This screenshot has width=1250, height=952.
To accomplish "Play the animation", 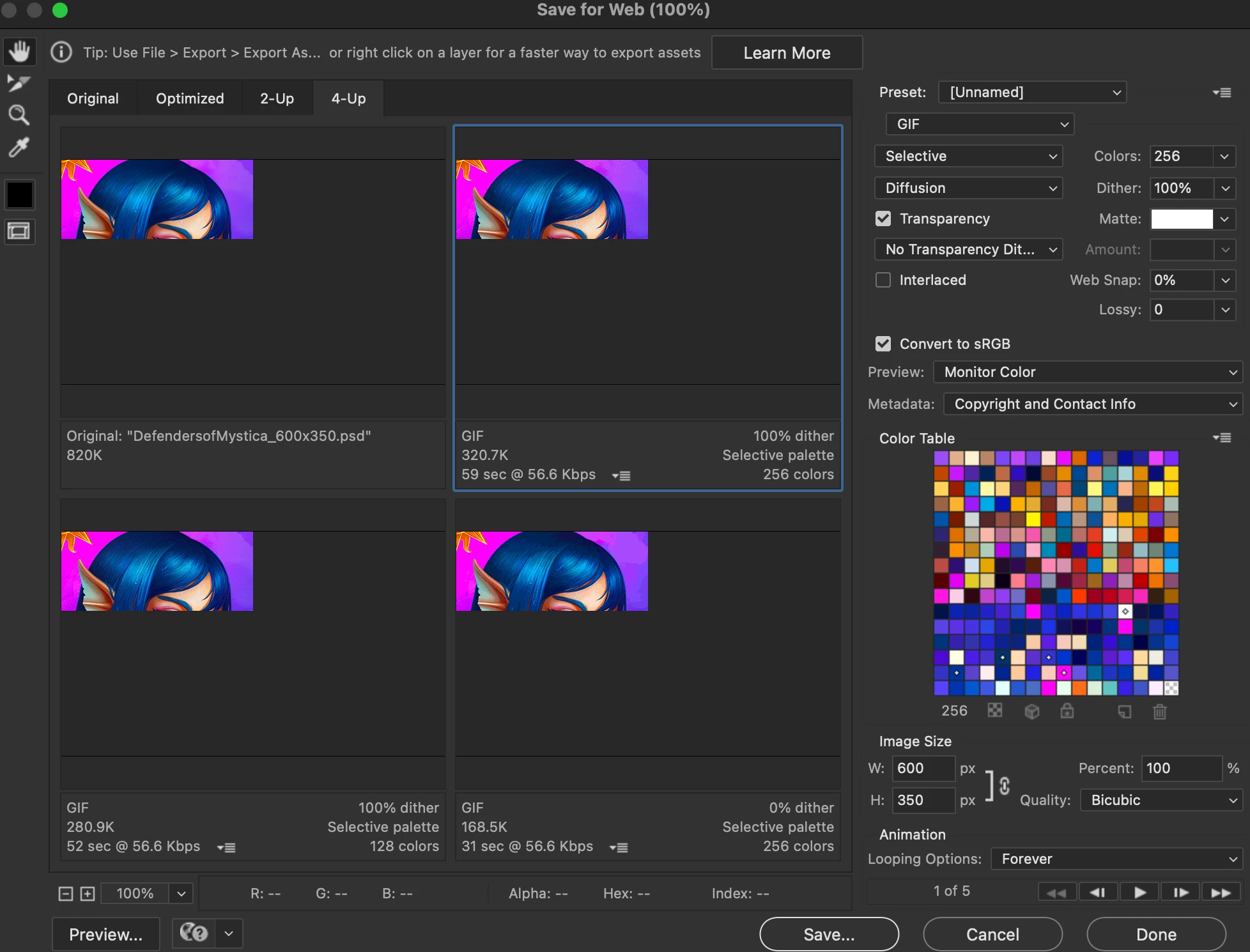I will pos(1139,892).
